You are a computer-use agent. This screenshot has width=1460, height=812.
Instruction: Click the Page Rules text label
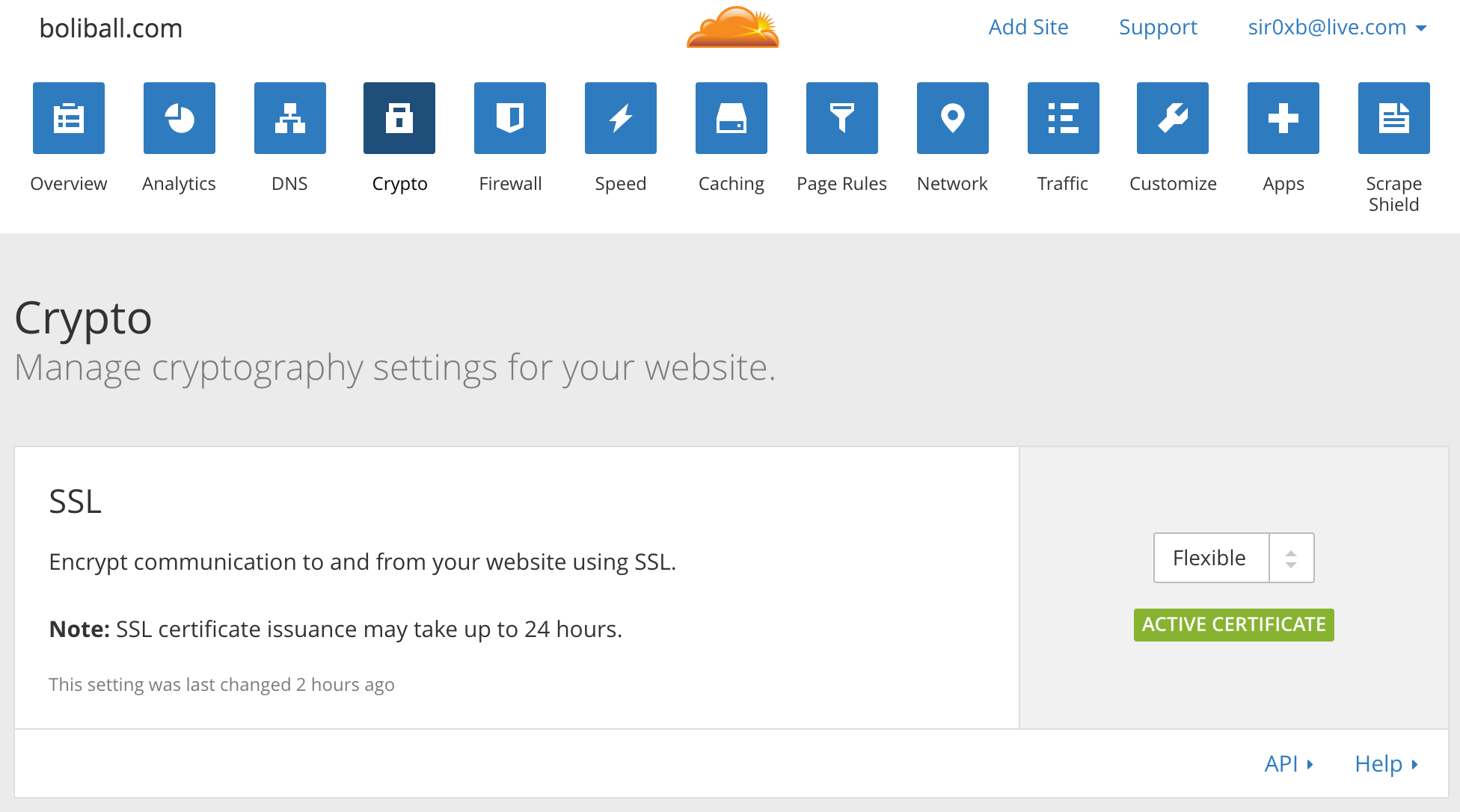click(842, 184)
